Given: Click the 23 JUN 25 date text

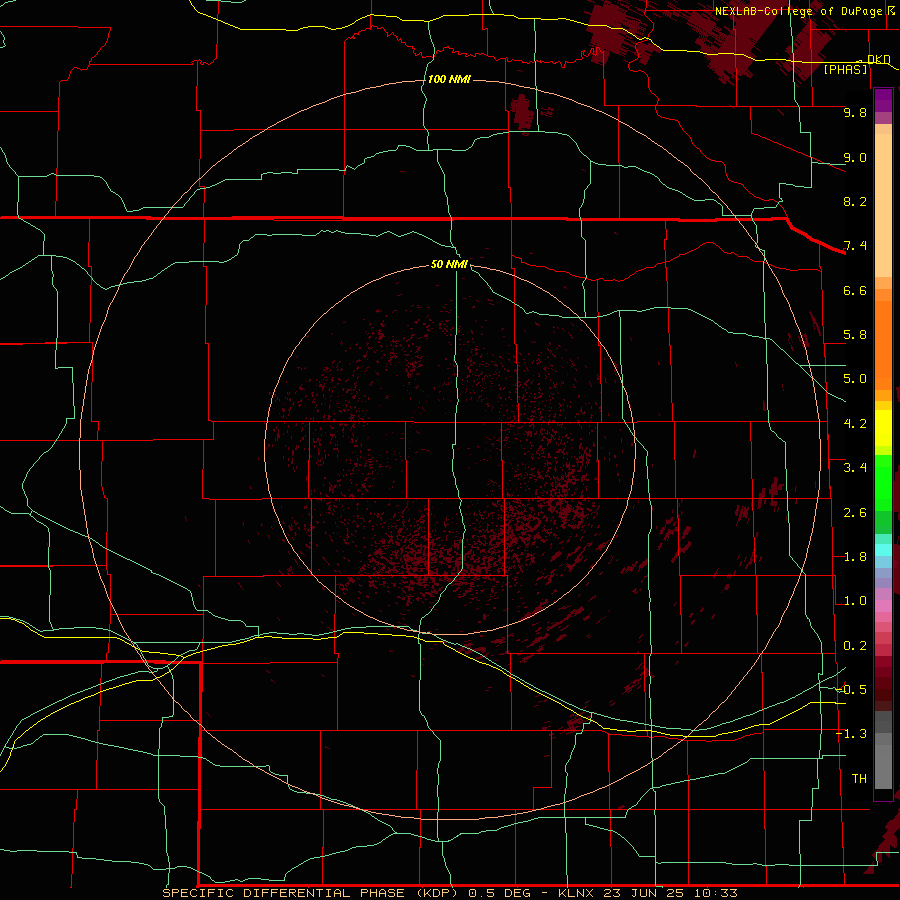Looking at the screenshot, I should coord(643,893).
